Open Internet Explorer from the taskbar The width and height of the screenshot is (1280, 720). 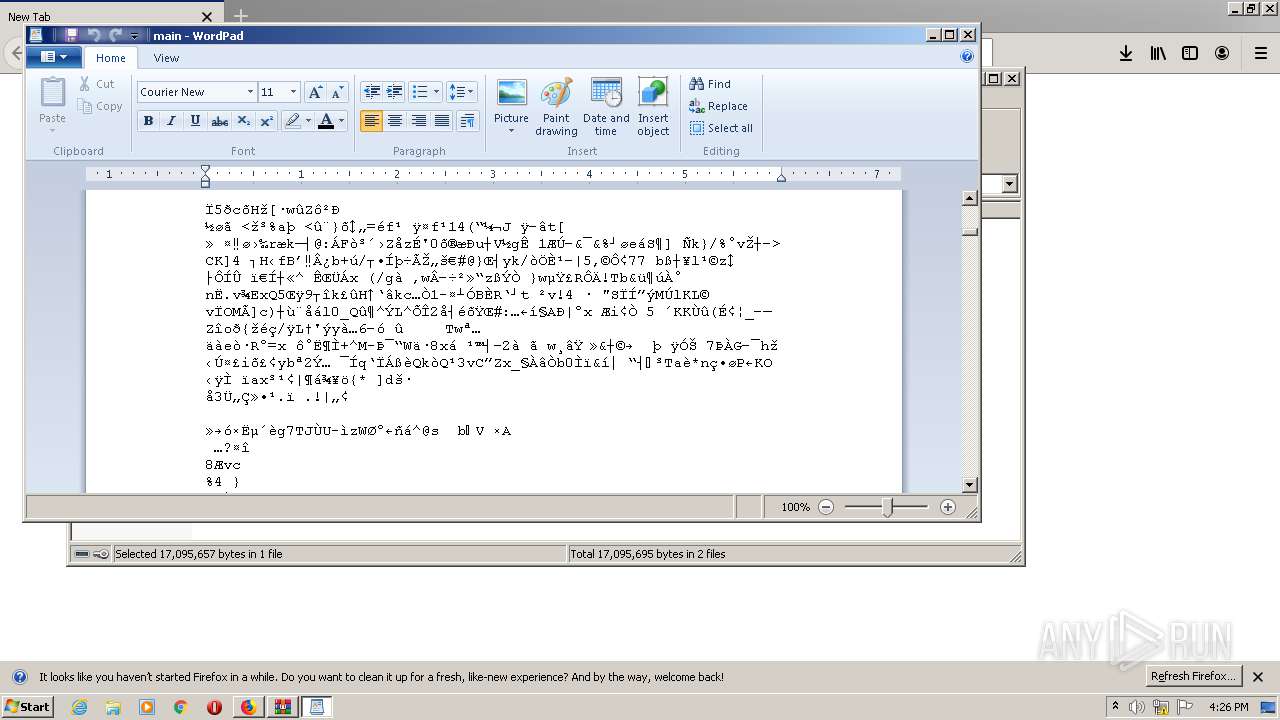(79, 707)
